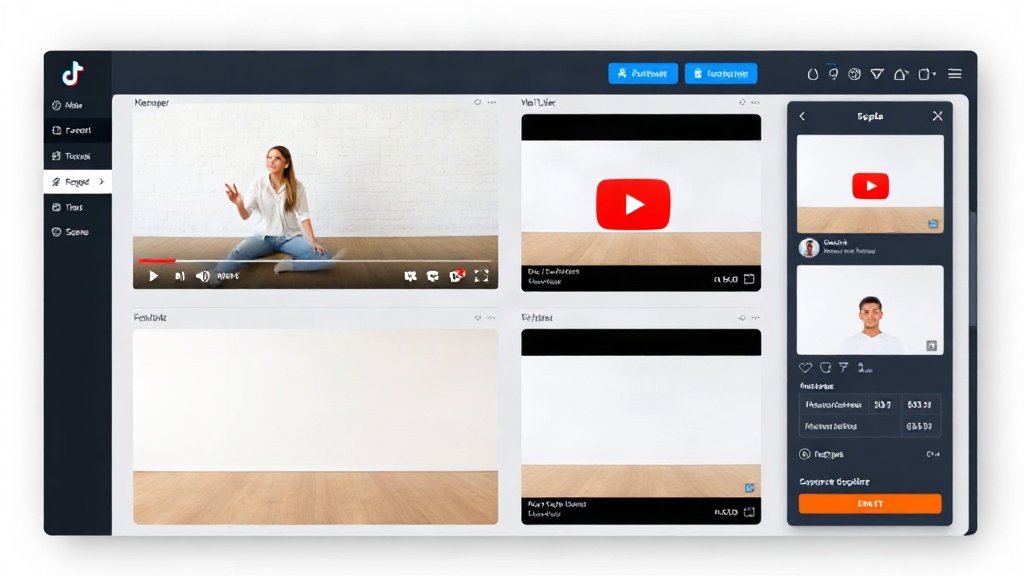Click the red-badged icon in woman video controls

click(456, 276)
